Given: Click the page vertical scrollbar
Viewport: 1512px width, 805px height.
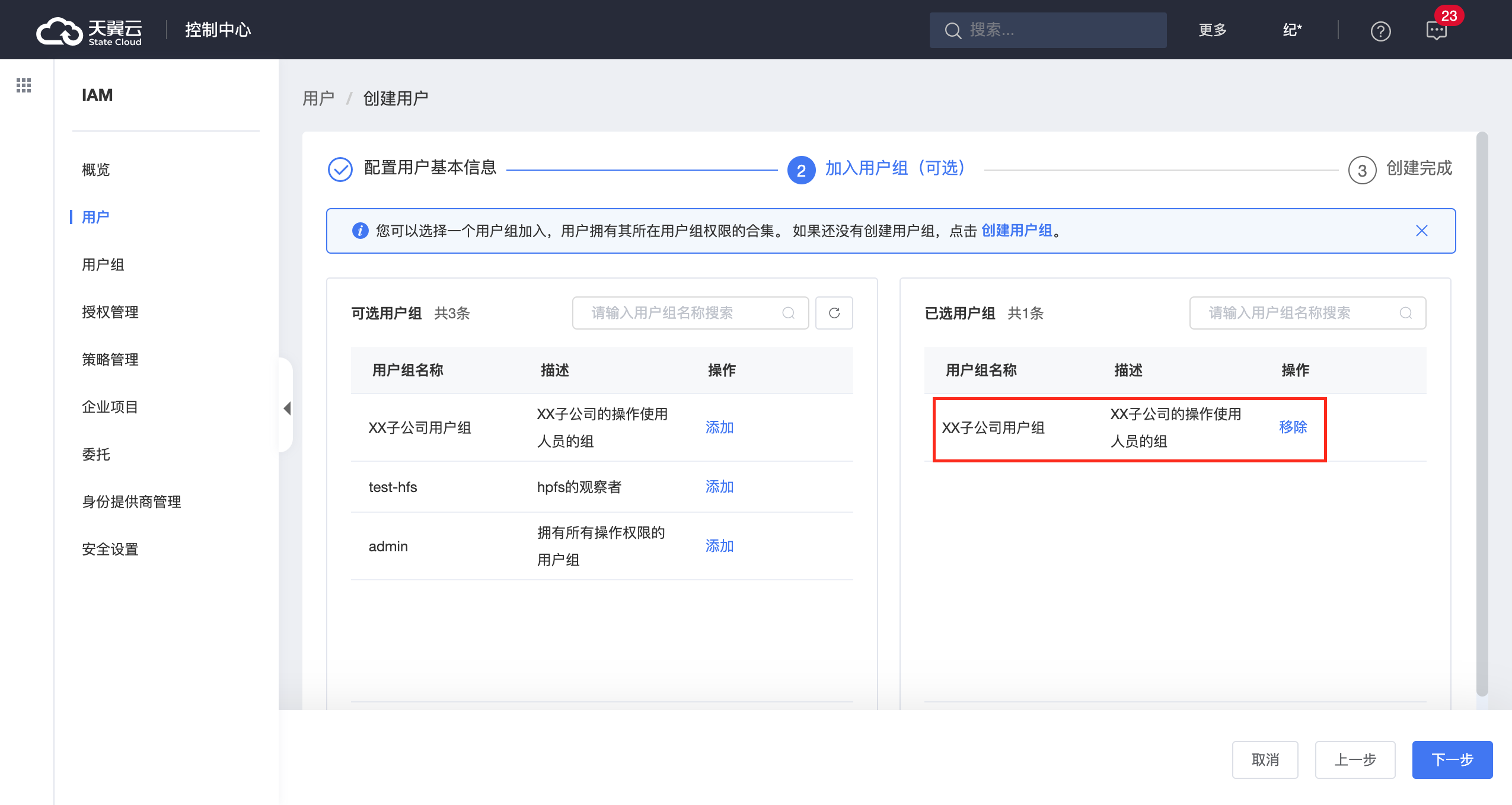Looking at the screenshot, I should [1482, 414].
